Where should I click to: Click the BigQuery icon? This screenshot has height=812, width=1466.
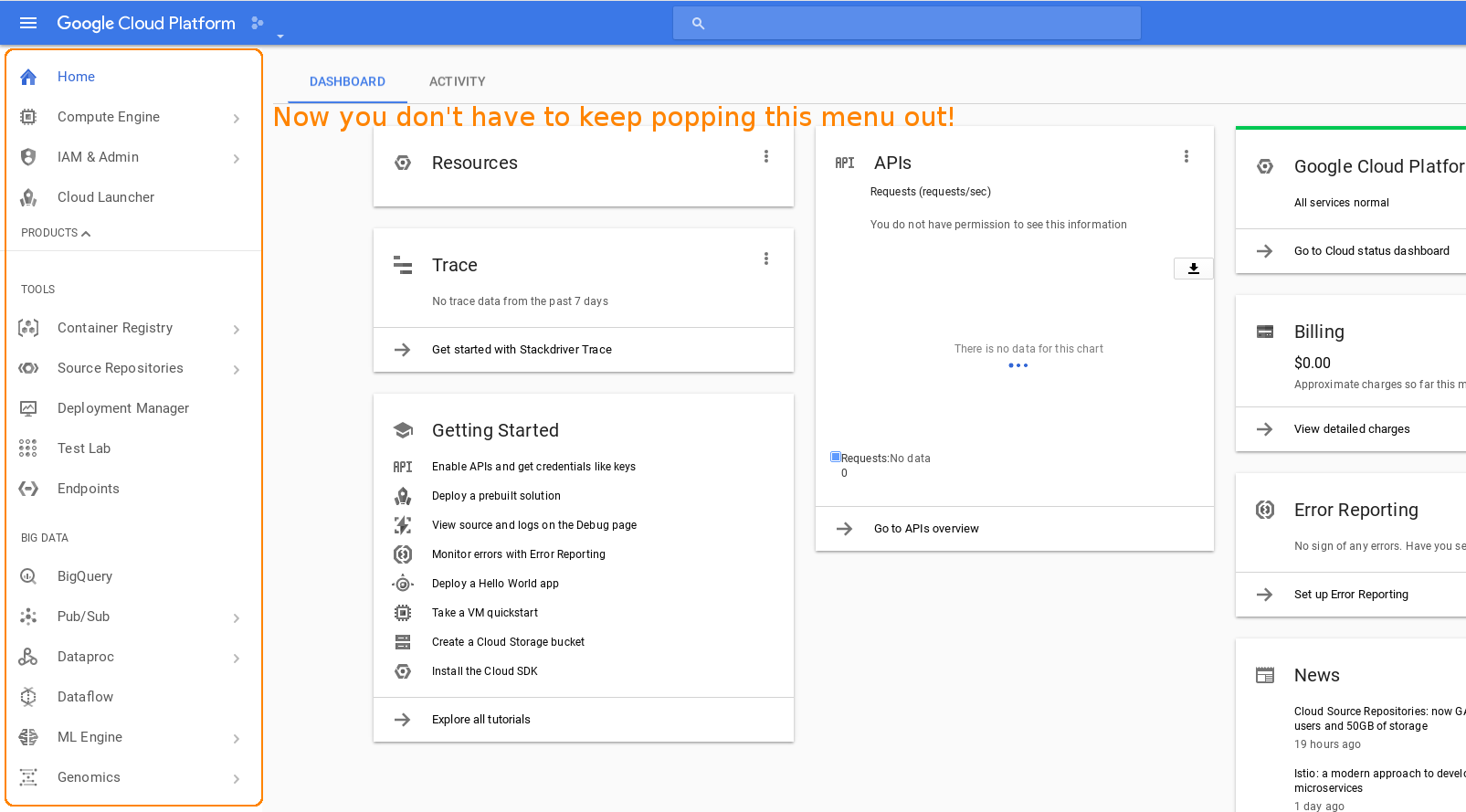(28, 576)
